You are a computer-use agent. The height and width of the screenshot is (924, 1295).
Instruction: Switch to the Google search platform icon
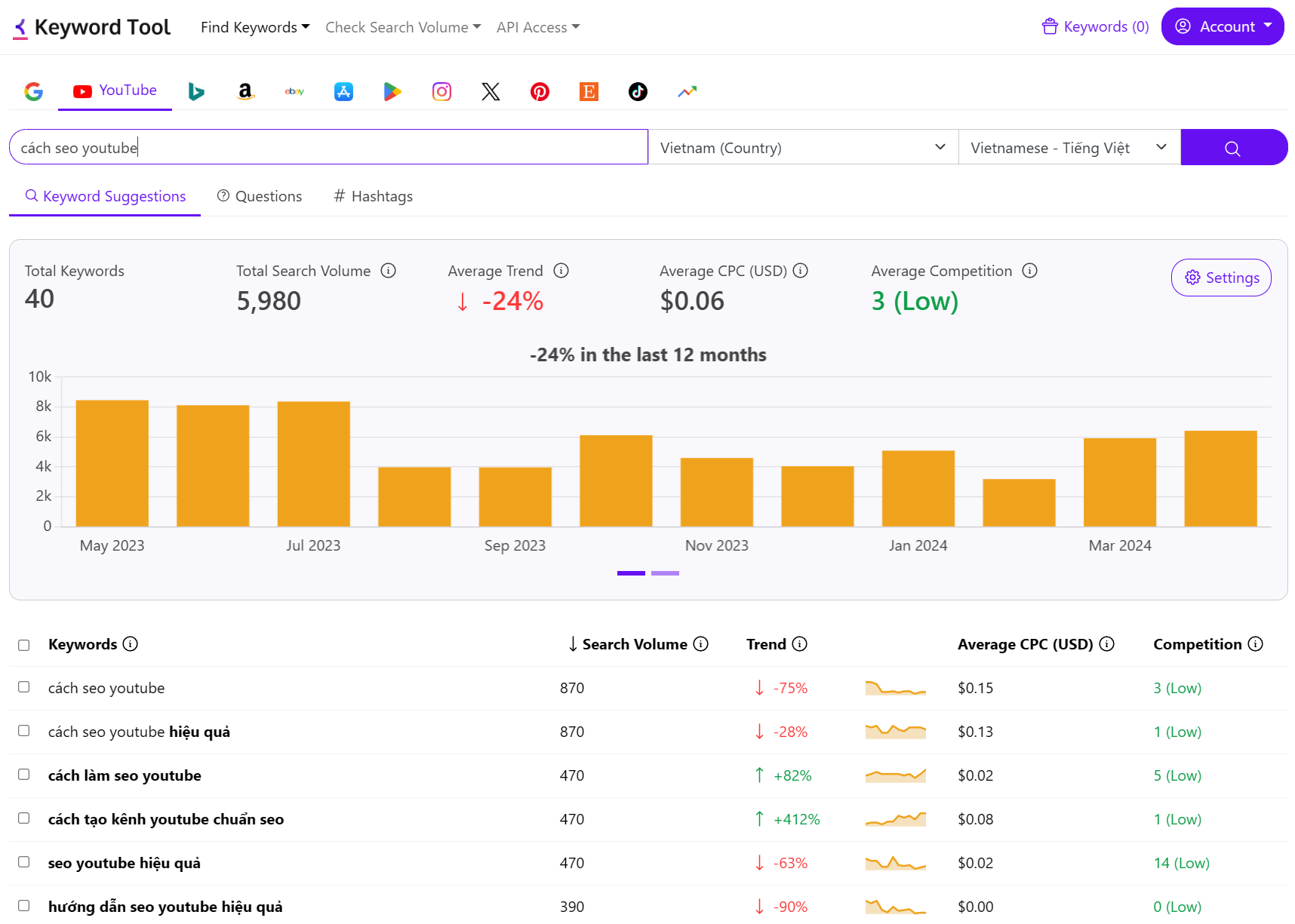[x=33, y=91]
